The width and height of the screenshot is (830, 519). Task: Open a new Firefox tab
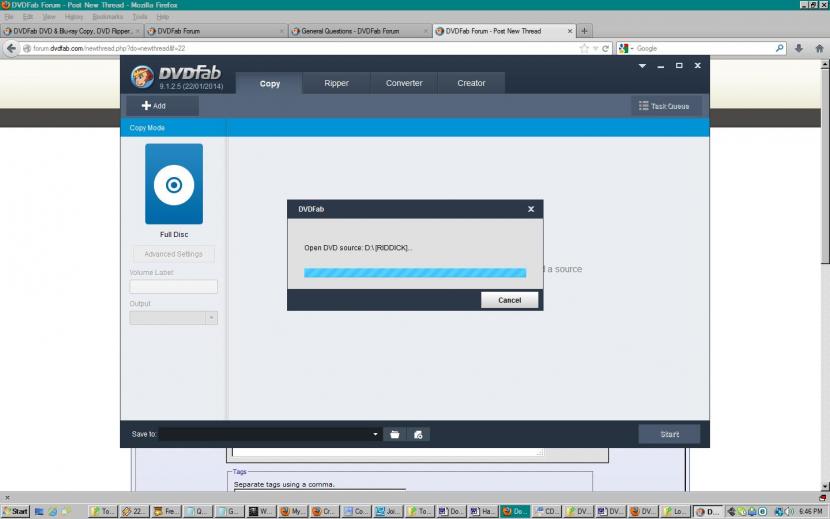pyautogui.click(x=585, y=31)
